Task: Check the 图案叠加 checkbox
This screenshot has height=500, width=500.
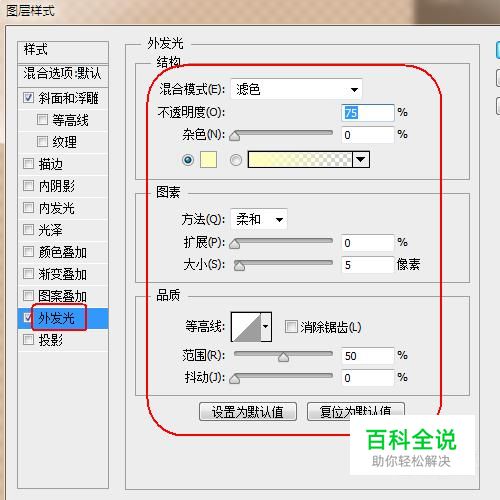Action: [x=28, y=295]
